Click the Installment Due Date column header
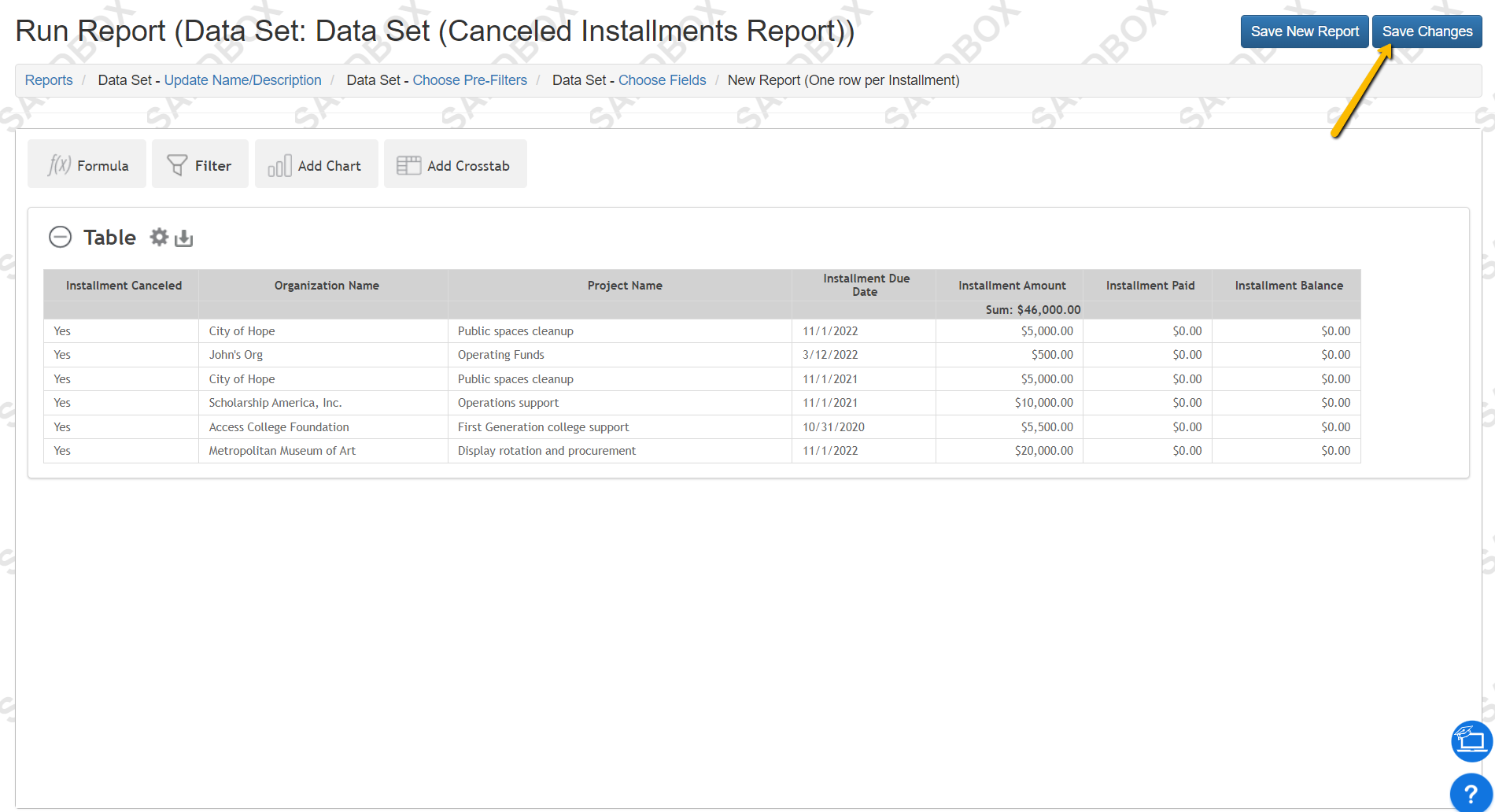This screenshot has width=1495, height=812. [x=864, y=286]
